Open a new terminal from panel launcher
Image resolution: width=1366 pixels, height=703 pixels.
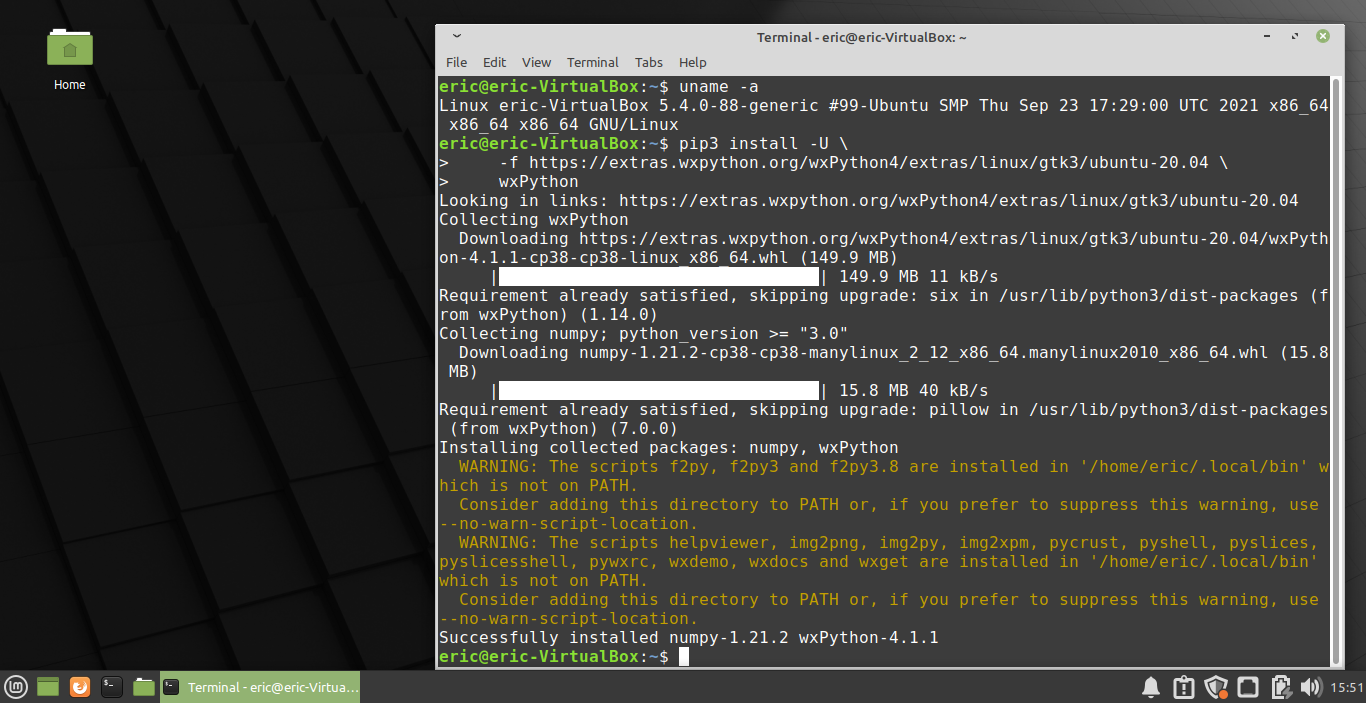click(x=112, y=687)
